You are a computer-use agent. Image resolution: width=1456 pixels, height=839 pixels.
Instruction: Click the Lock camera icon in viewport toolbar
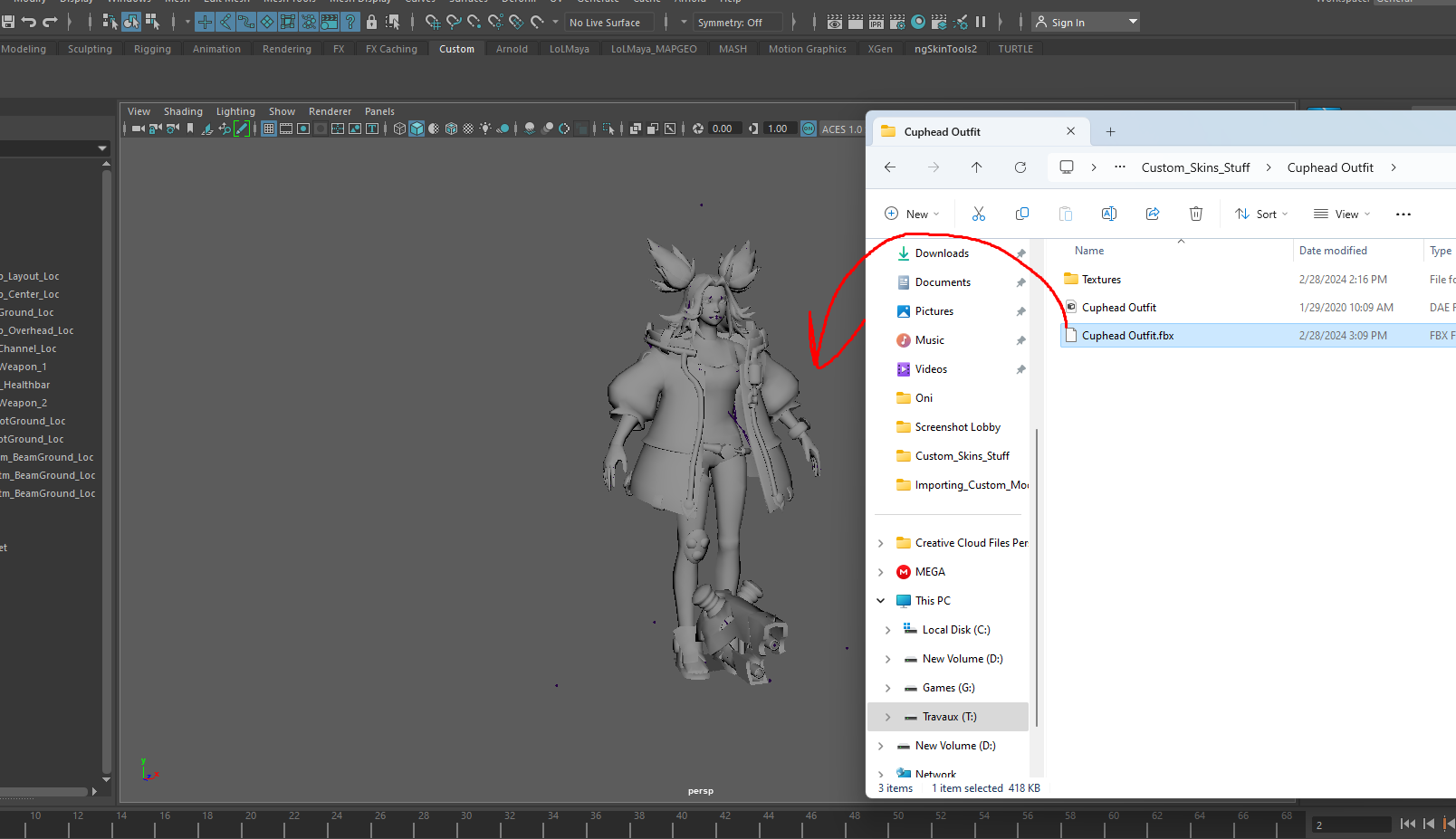click(154, 129)
